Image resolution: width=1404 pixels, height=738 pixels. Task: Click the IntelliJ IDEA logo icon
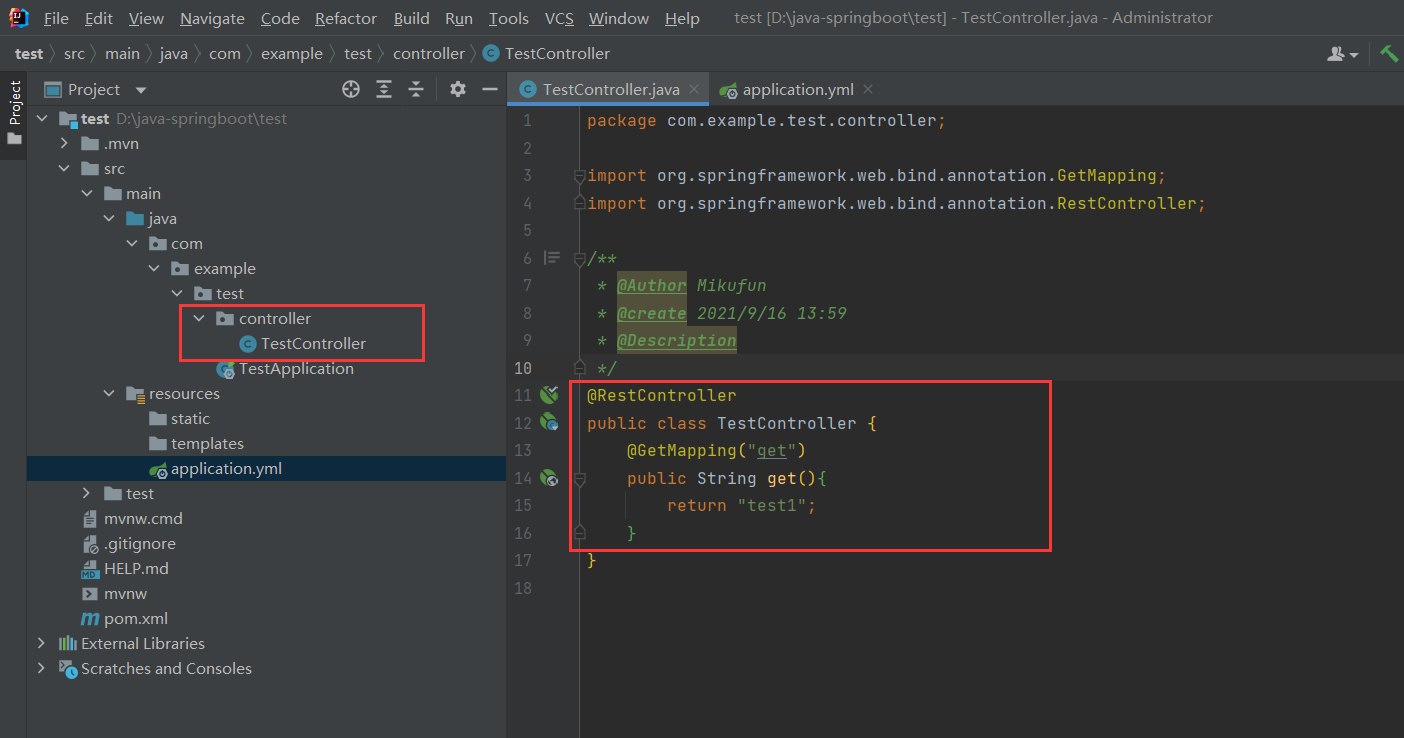tap(19, 17)
